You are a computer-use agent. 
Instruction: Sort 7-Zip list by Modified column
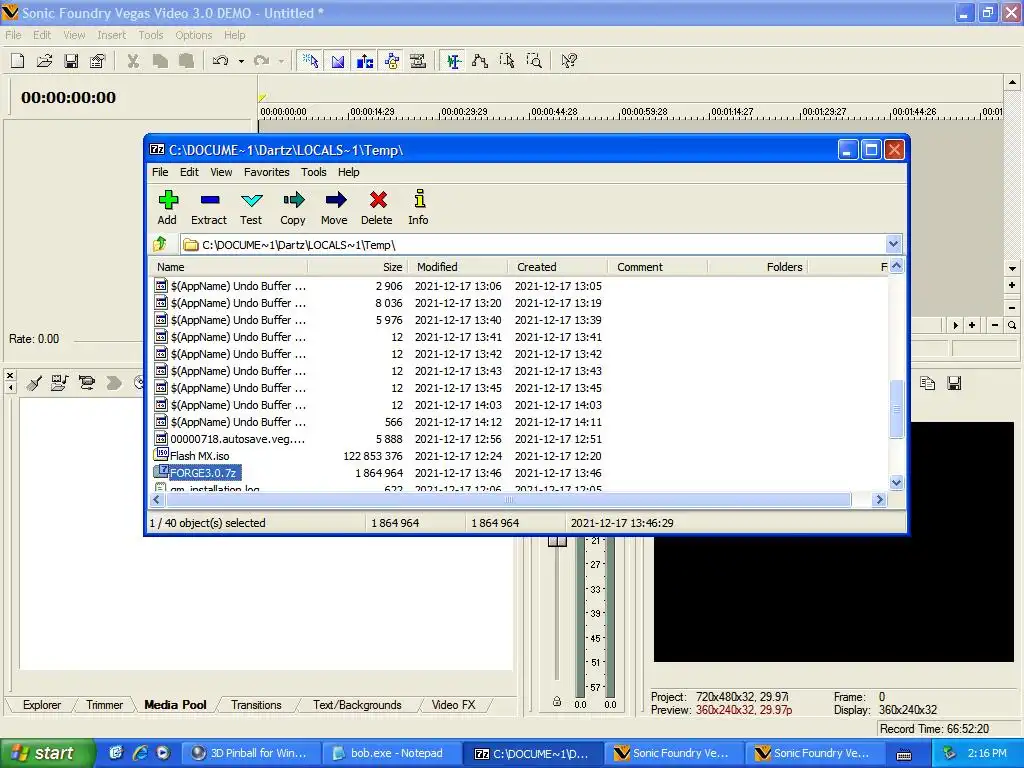(458, 267)
